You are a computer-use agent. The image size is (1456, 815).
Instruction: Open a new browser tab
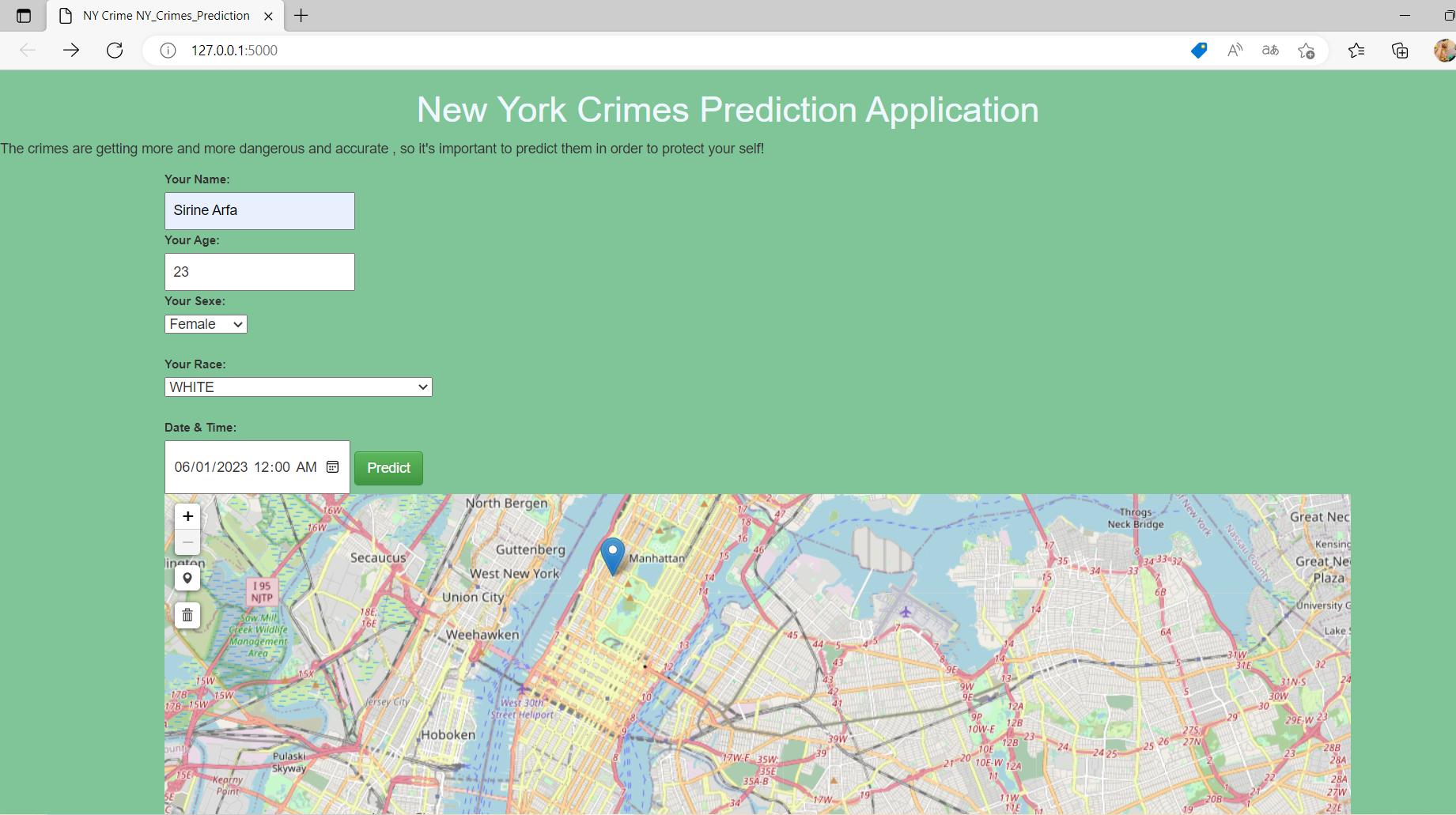pos(301,15)
